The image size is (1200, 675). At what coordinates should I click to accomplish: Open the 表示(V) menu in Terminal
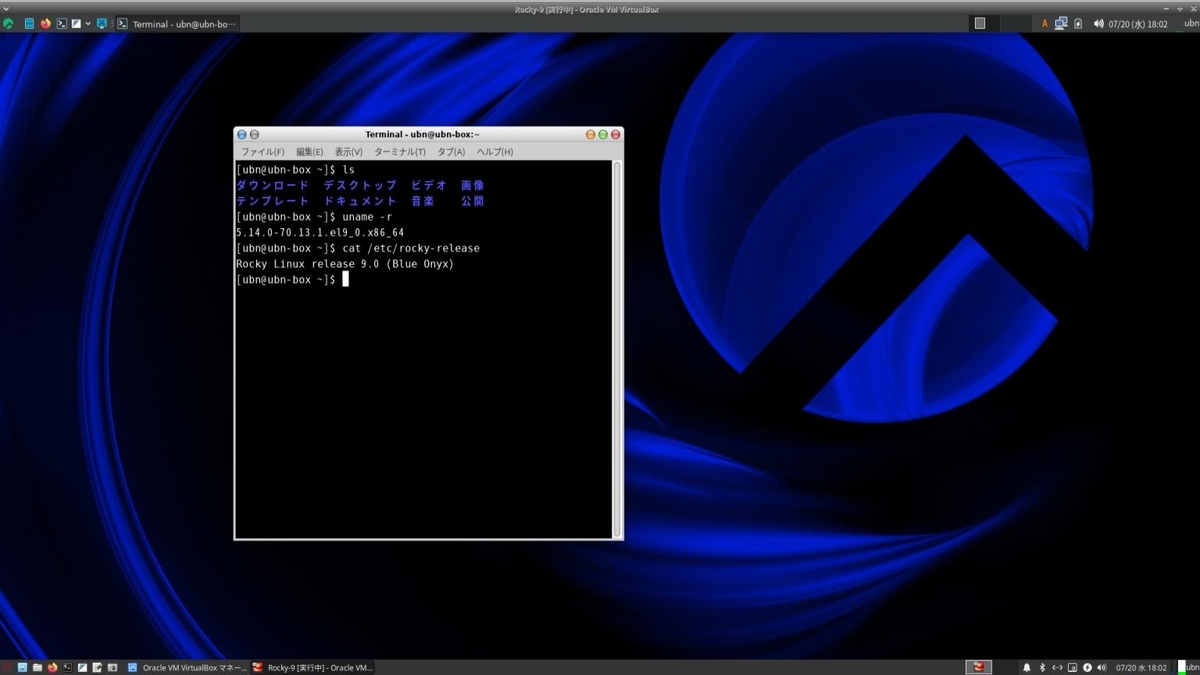tap(349, 151)
